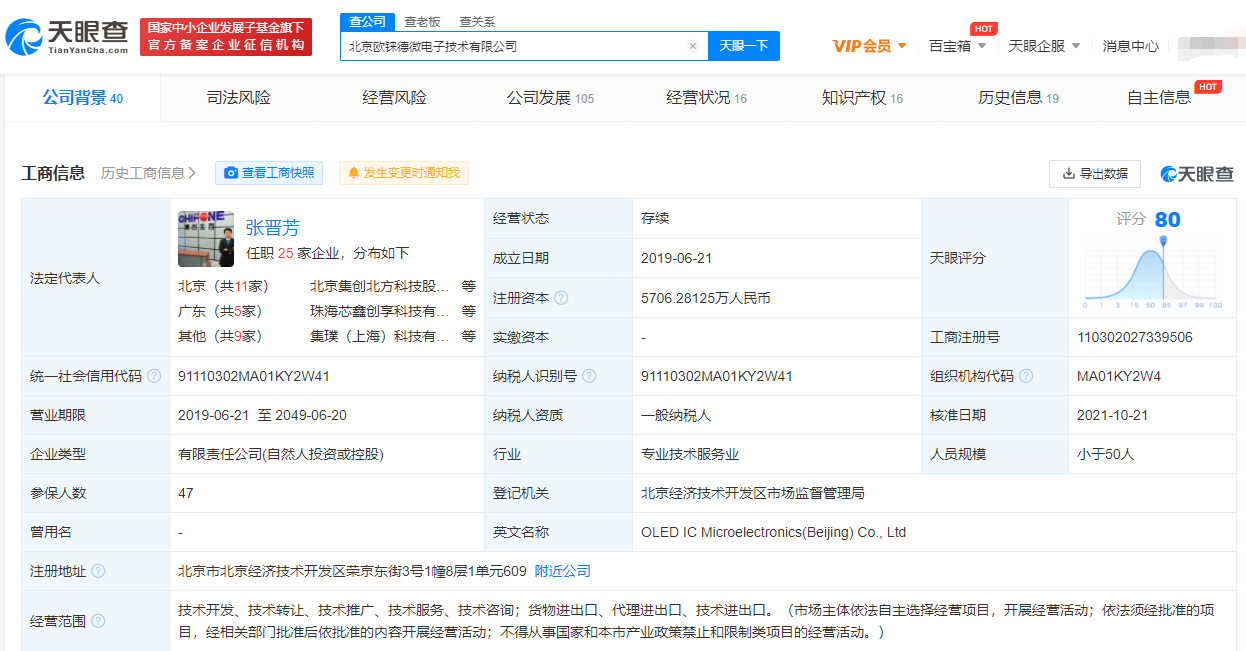Click the help icon beside 纳税人识别号
The width and height of the screenshot is (1246, 651).
coord(589,376)
